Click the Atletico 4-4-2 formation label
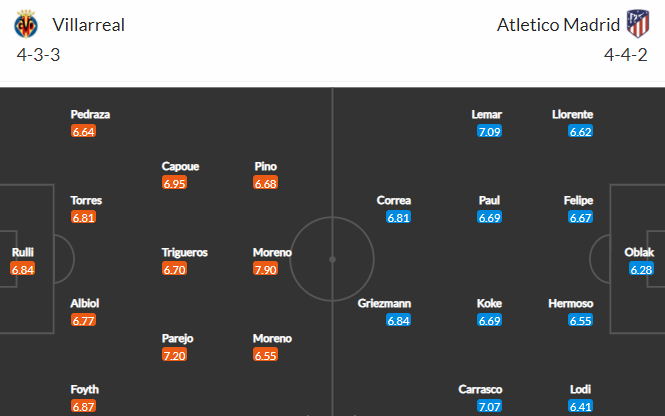Image resolution: width=665 pixels, height=416 pixels. 626,55
